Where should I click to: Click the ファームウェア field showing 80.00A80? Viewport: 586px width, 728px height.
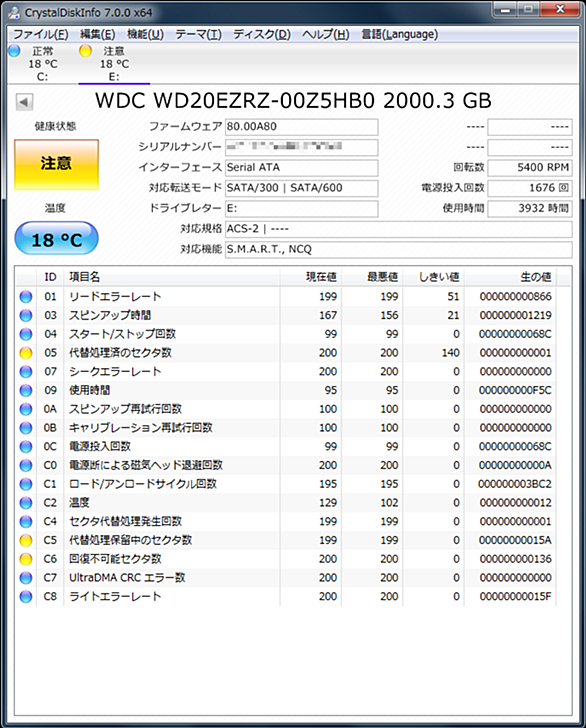click(301, 127)
